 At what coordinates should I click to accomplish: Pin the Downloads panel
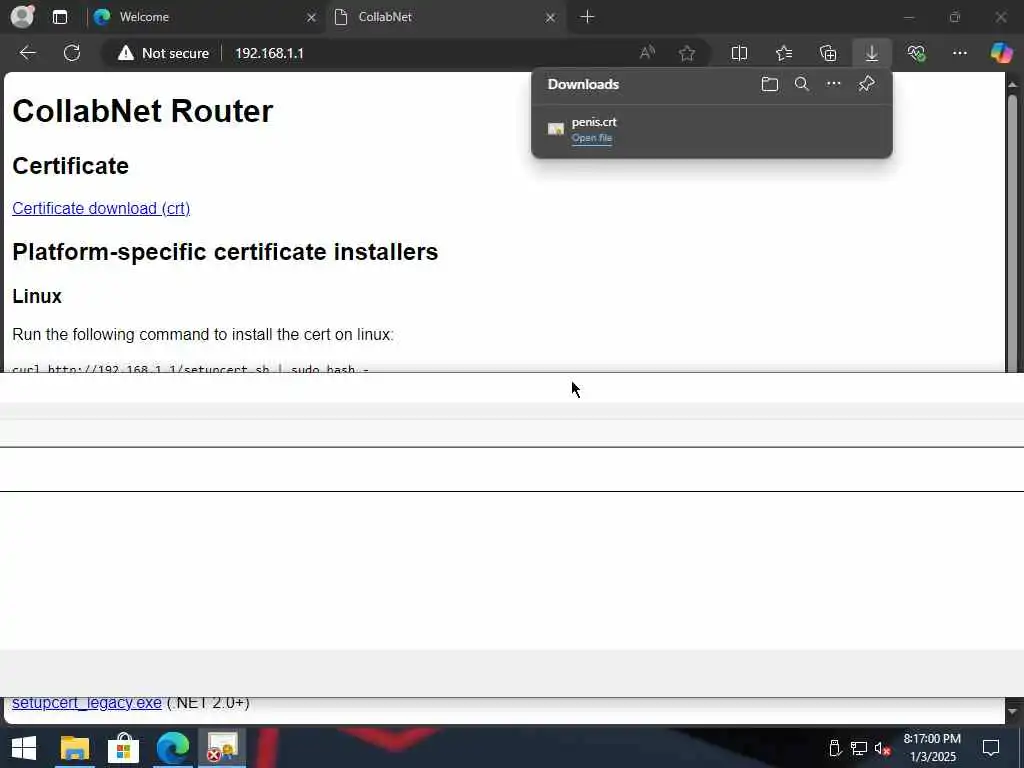[866, 84]
